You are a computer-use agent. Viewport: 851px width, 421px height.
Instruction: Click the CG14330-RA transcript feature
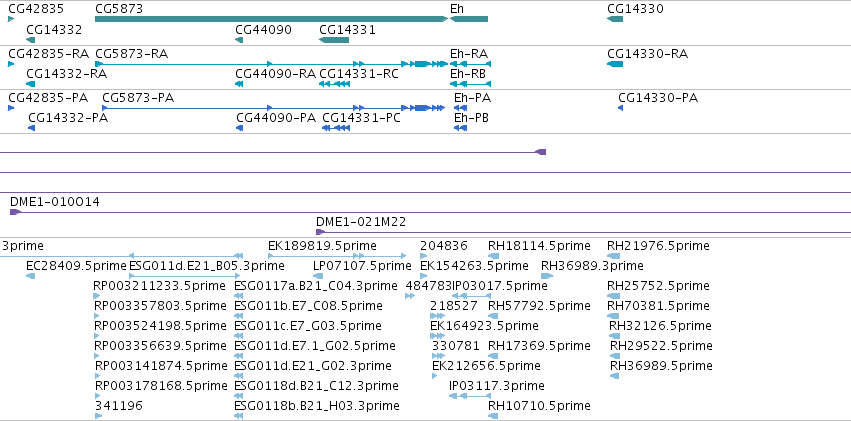615,64
